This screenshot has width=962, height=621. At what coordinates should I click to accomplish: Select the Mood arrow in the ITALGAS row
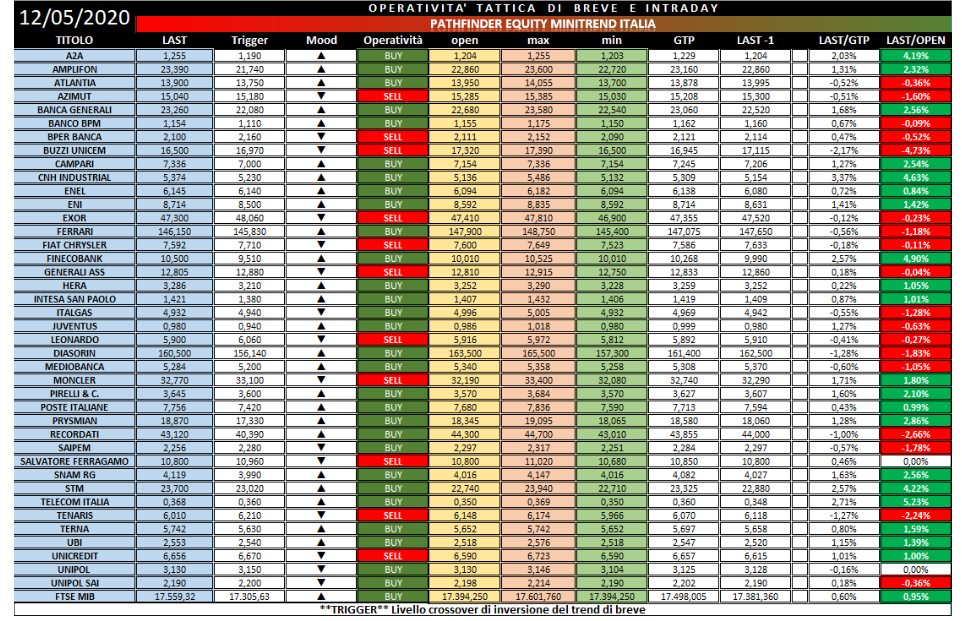(321, 312)
